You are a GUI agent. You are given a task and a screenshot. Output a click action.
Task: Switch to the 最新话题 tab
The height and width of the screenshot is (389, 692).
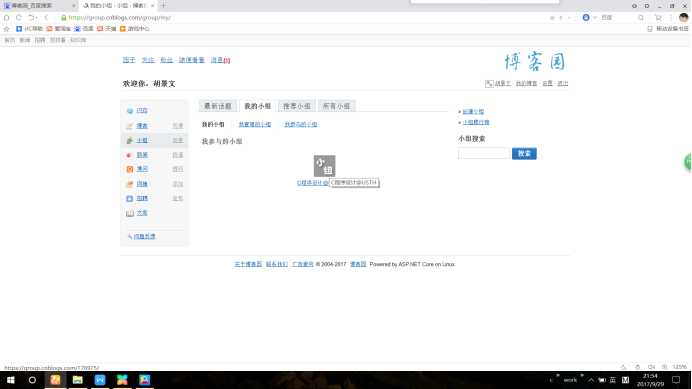click(218, 106)
